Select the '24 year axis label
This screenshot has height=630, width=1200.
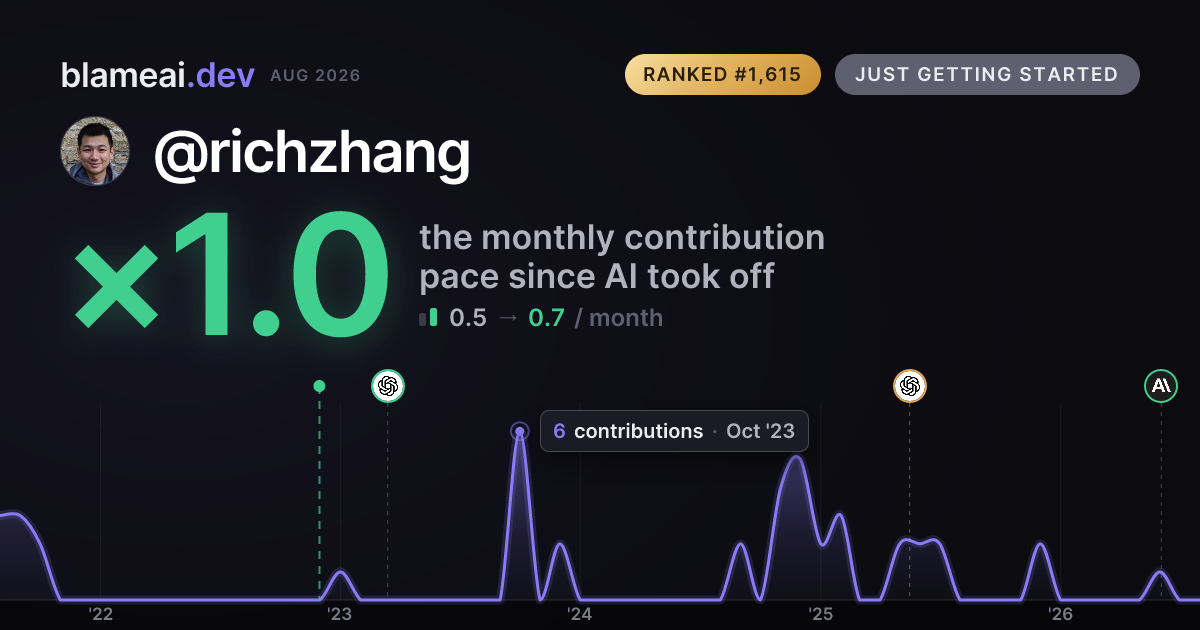tap(580, 614)
